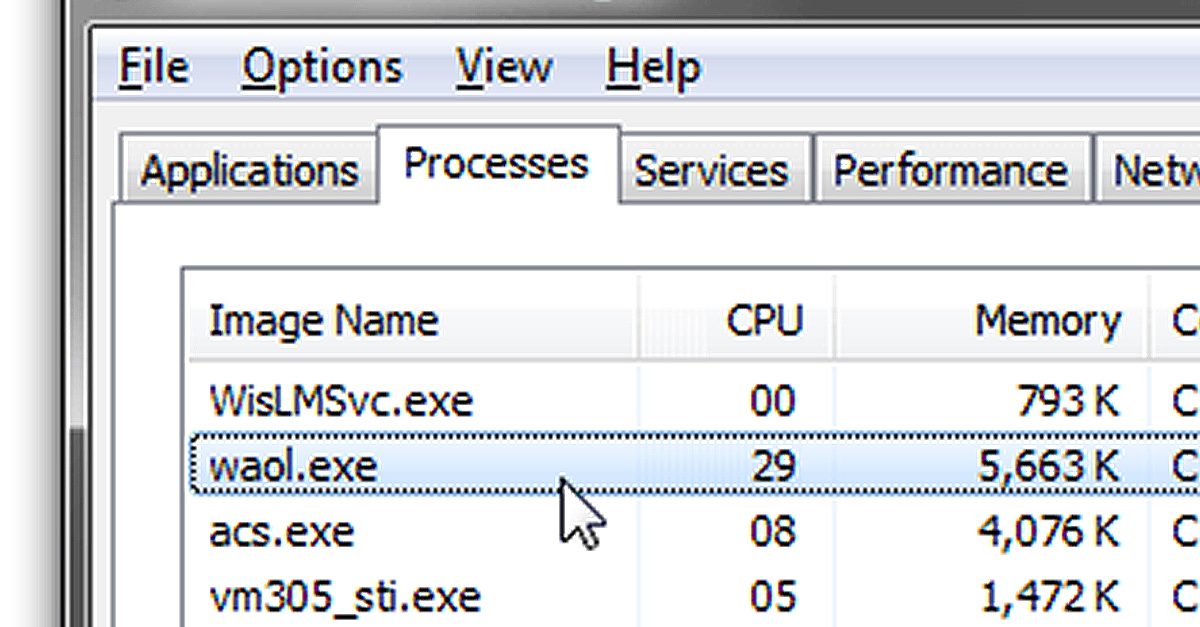
Task: Click the 4,076 K memory value
Action: coord(1047,531)
